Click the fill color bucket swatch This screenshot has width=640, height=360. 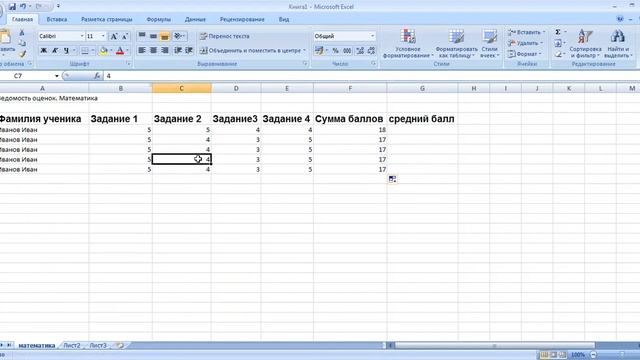point(103,51)
